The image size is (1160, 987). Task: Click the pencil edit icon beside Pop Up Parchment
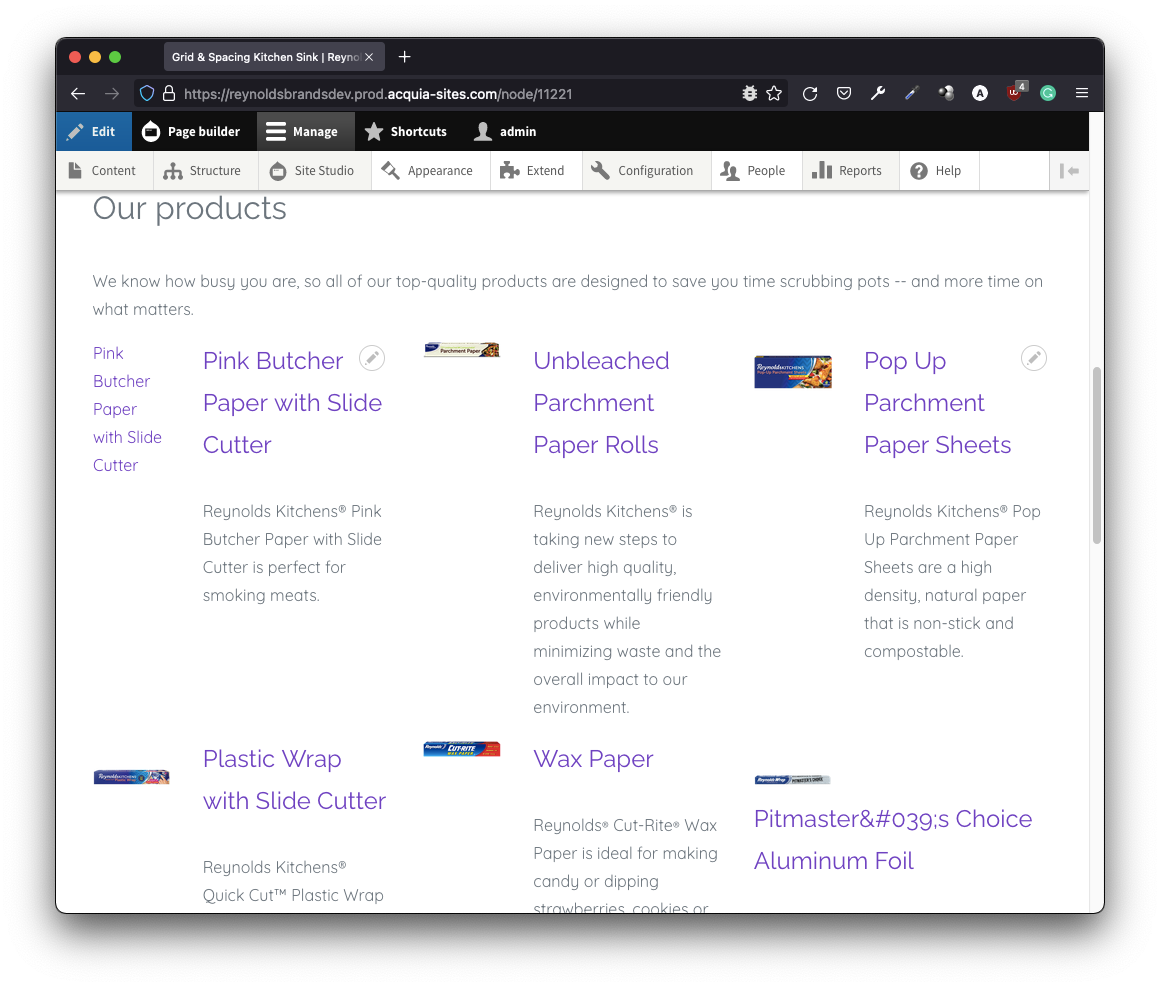coord(1034,358)
